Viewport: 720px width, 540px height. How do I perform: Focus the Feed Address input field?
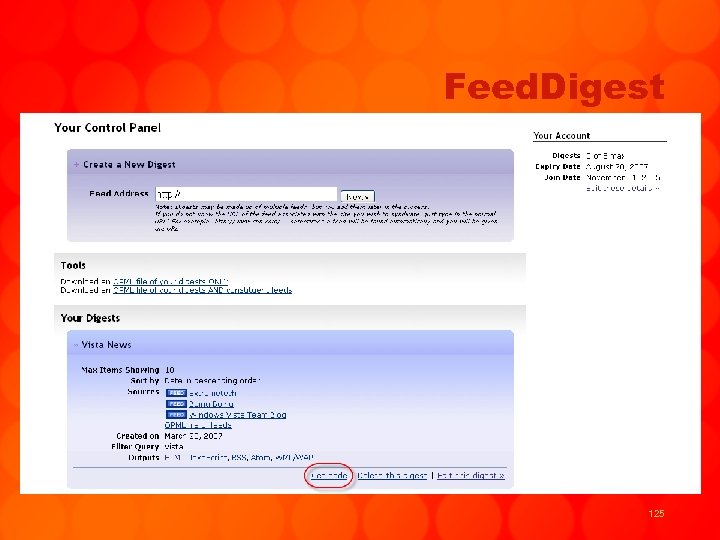pos(246,195)
